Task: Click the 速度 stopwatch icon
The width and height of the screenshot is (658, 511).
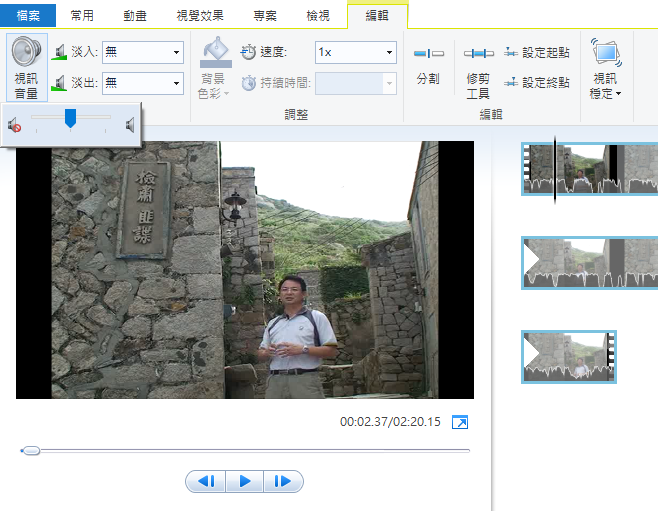Action: coord(248,52)
